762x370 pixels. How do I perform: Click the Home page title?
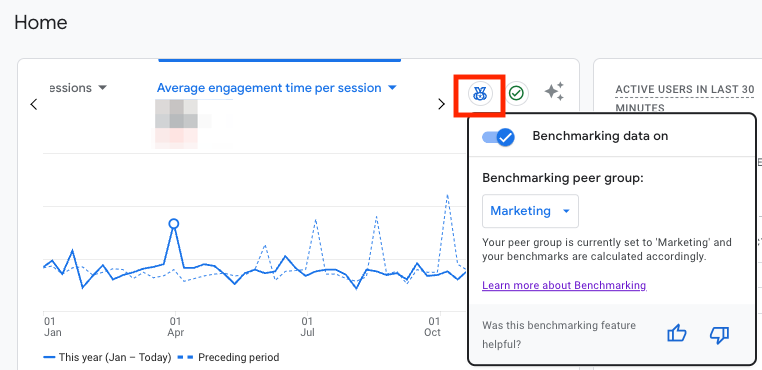tap(41, 22)
